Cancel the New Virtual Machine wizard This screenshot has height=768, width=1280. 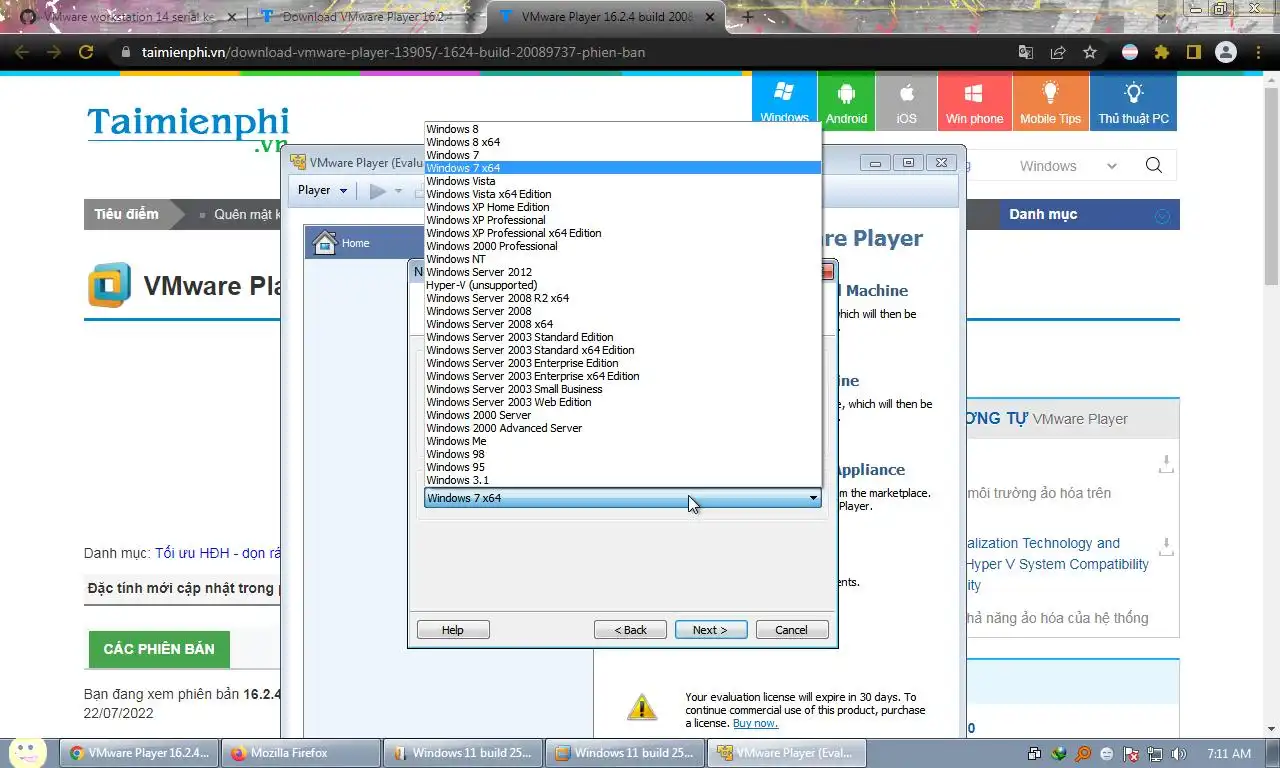(792, 630)
